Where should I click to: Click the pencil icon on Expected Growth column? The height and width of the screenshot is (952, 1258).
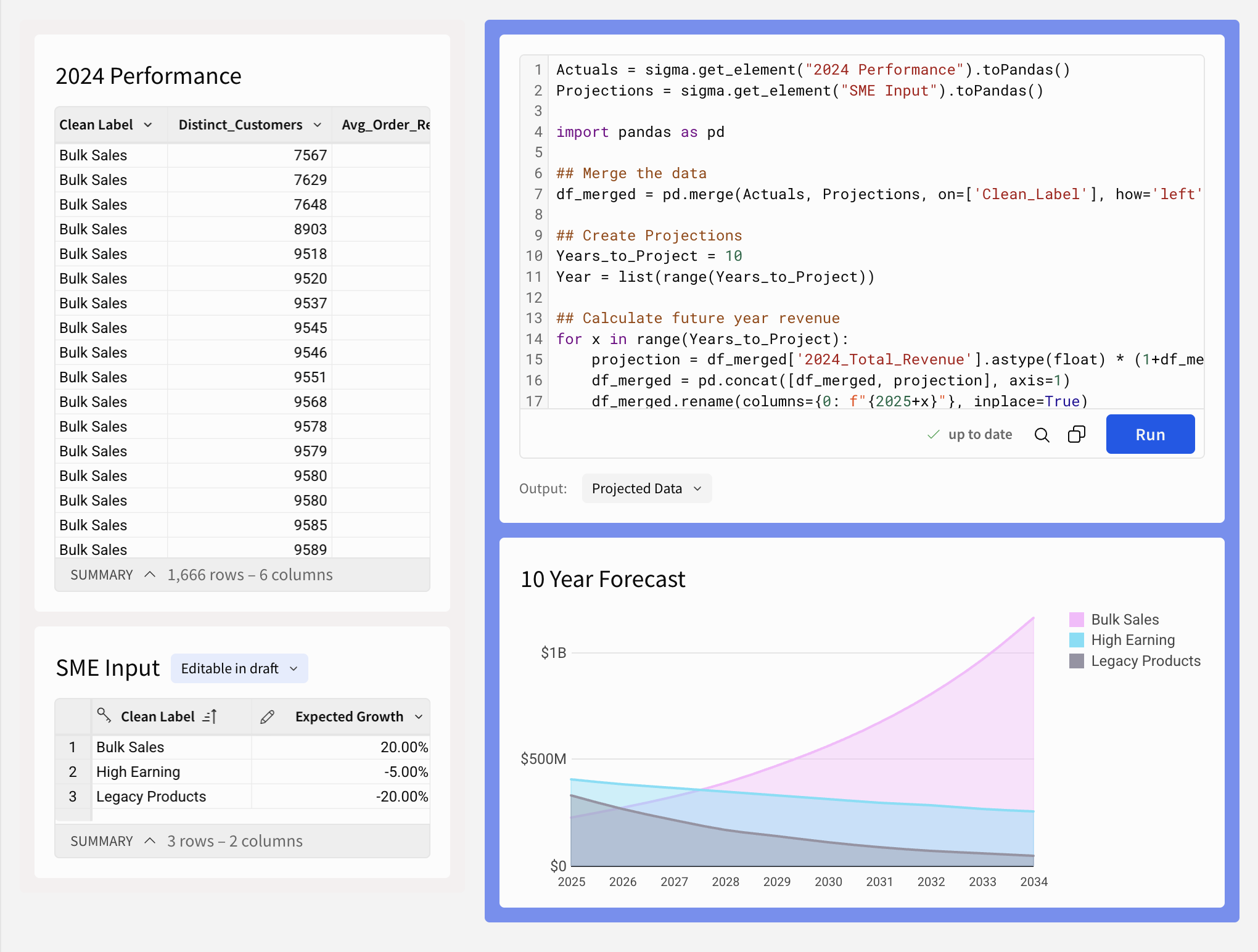267,716
